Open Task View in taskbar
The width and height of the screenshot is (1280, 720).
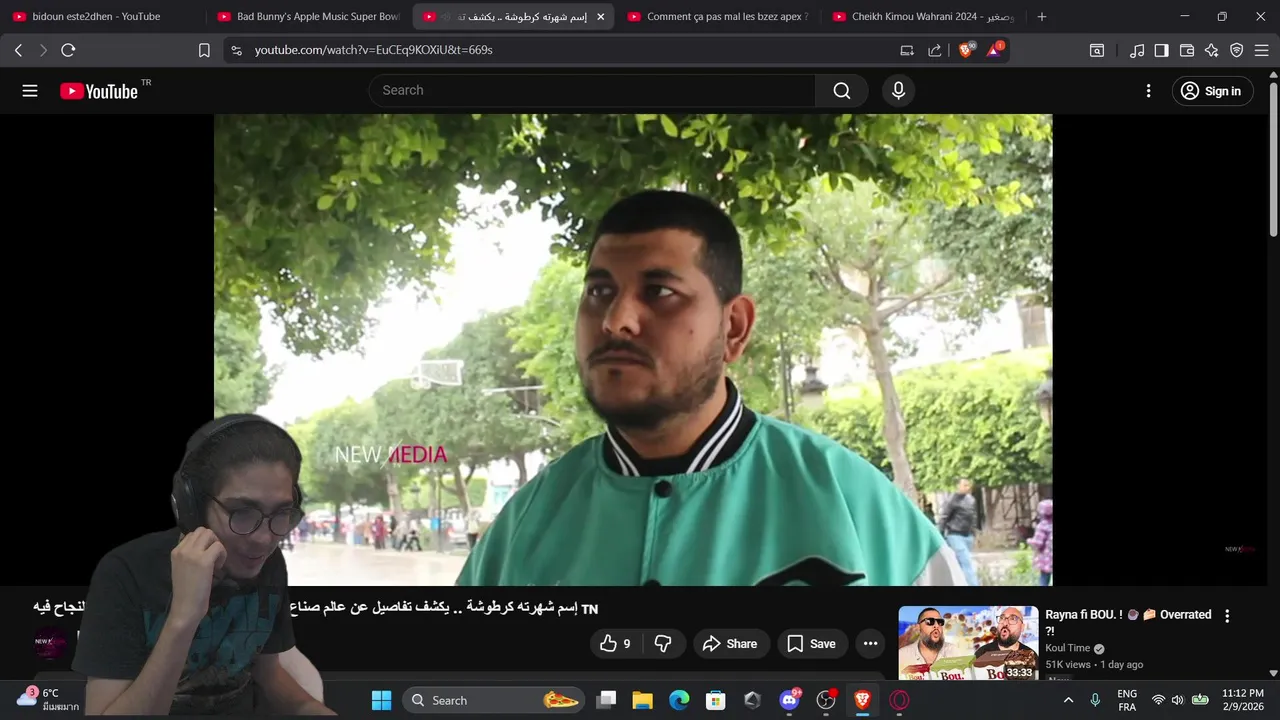[x=606, y=700]
